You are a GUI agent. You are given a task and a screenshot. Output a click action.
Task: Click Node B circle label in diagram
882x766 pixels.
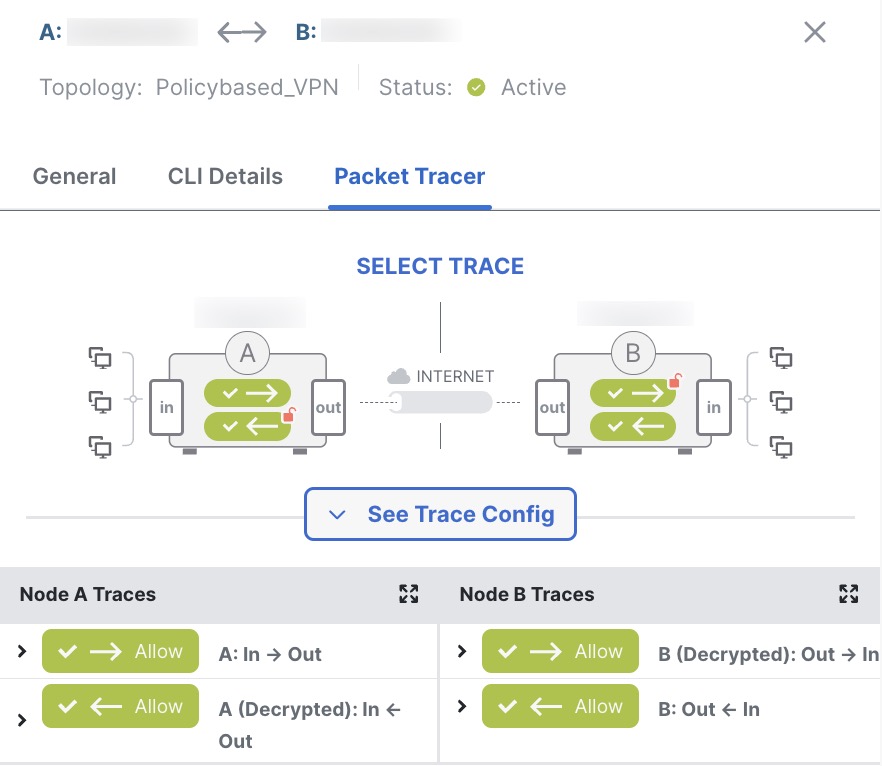[x=633, y=353]
